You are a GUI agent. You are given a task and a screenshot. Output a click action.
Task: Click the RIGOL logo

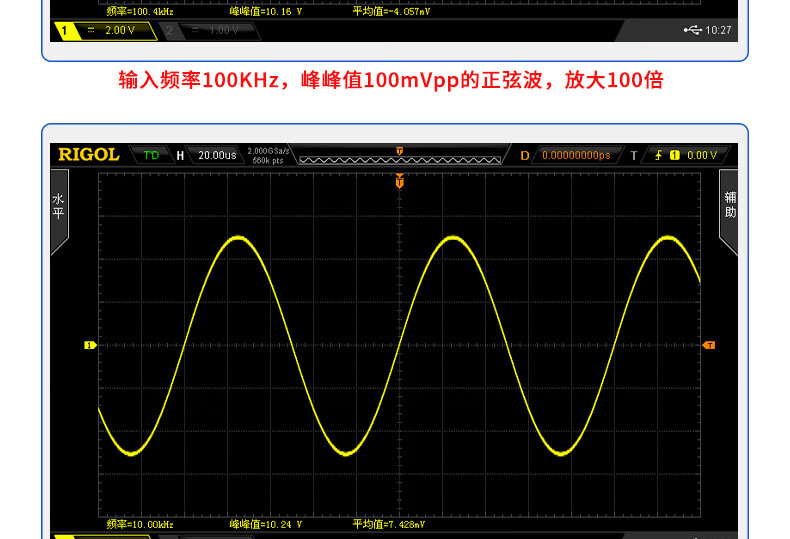[88, 155]
